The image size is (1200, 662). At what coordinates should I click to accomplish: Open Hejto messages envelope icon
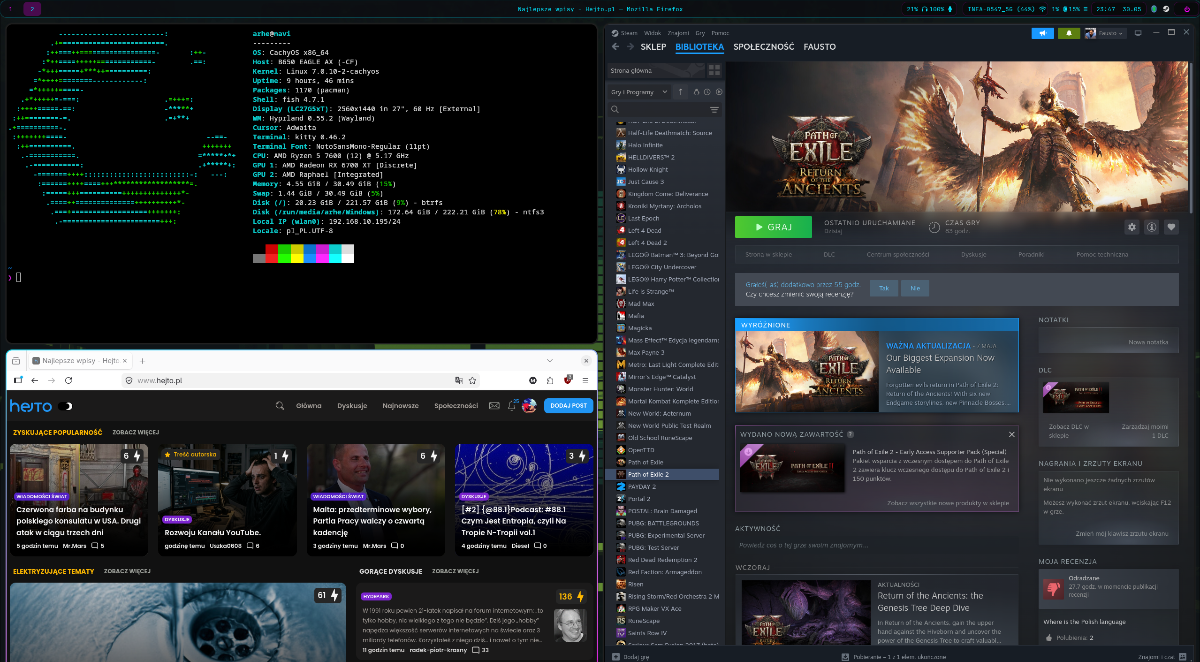pyautogui.click(x=494, y=406)
